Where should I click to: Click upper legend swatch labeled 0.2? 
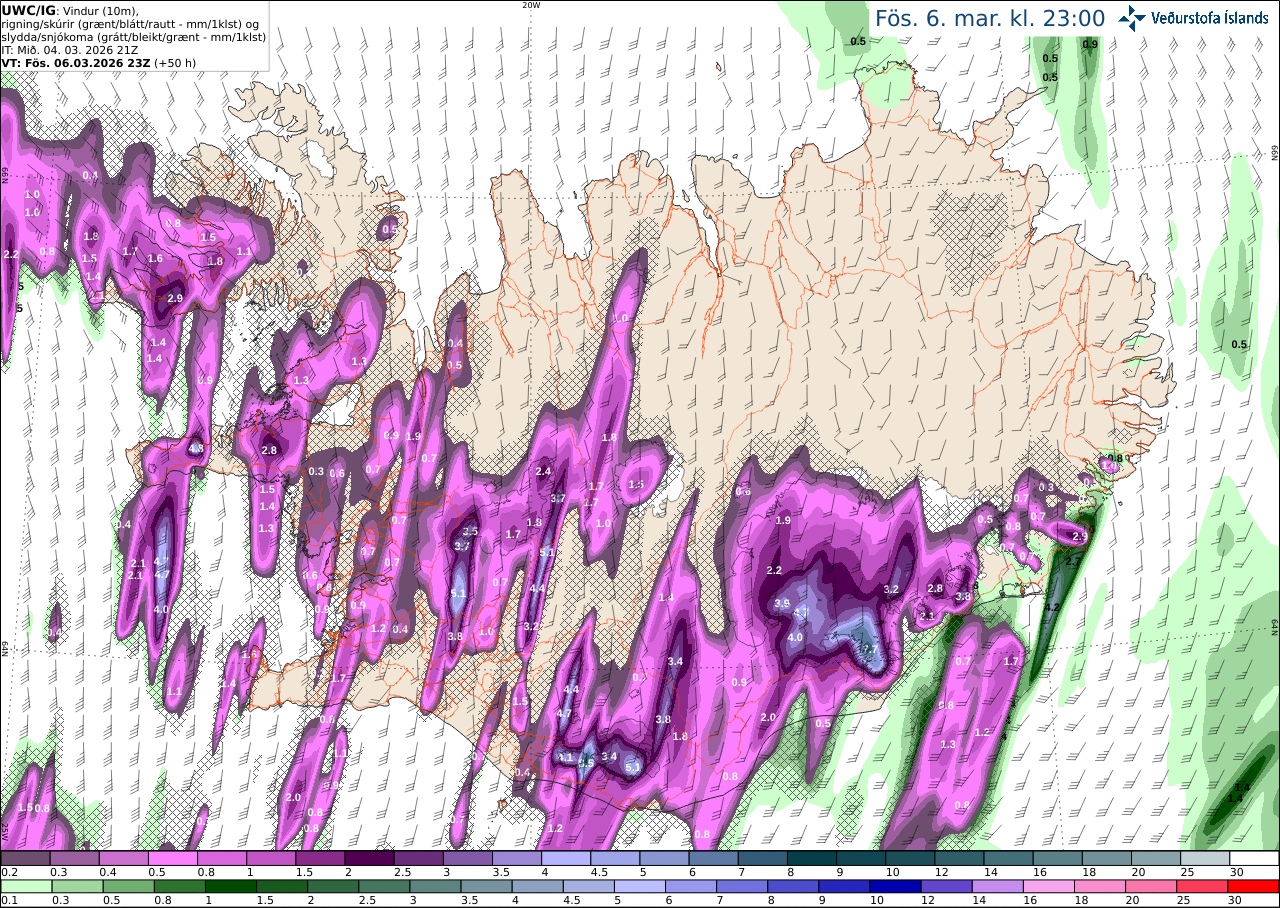point(25,858)
